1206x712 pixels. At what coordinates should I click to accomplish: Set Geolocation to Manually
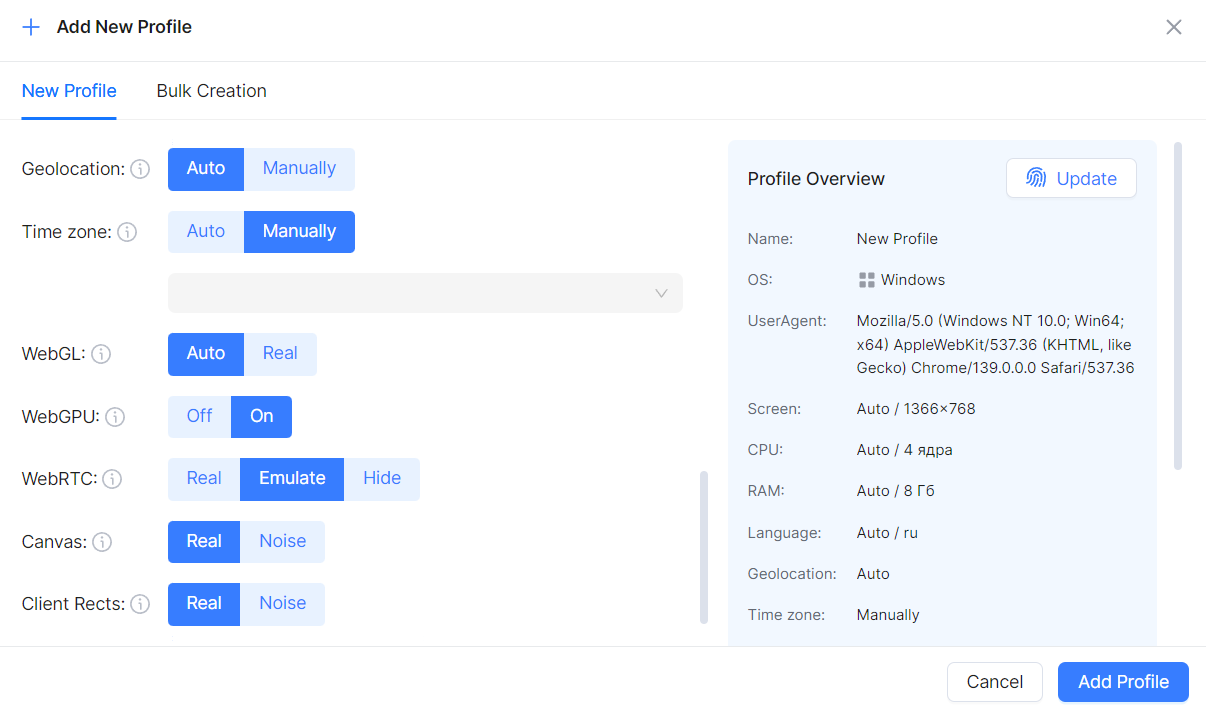[299, 169]
